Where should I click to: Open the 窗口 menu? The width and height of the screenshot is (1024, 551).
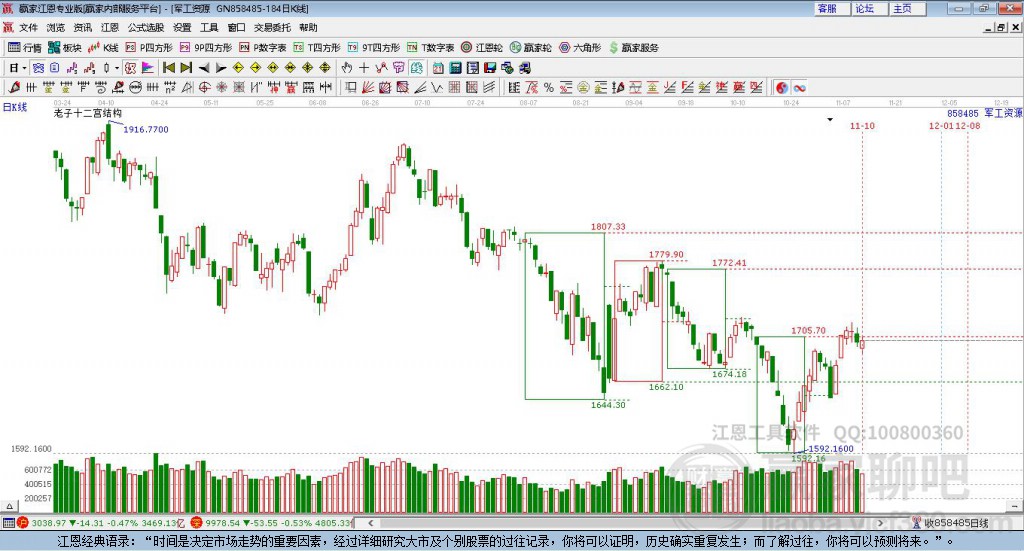(x=236, y=27)
